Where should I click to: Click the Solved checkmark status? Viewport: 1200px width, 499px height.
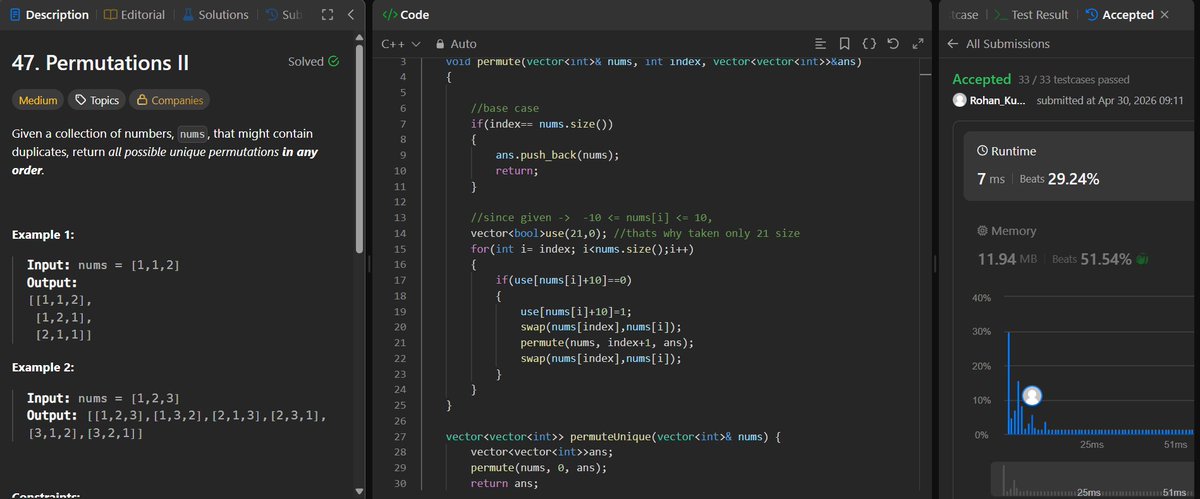coord(313,62)
